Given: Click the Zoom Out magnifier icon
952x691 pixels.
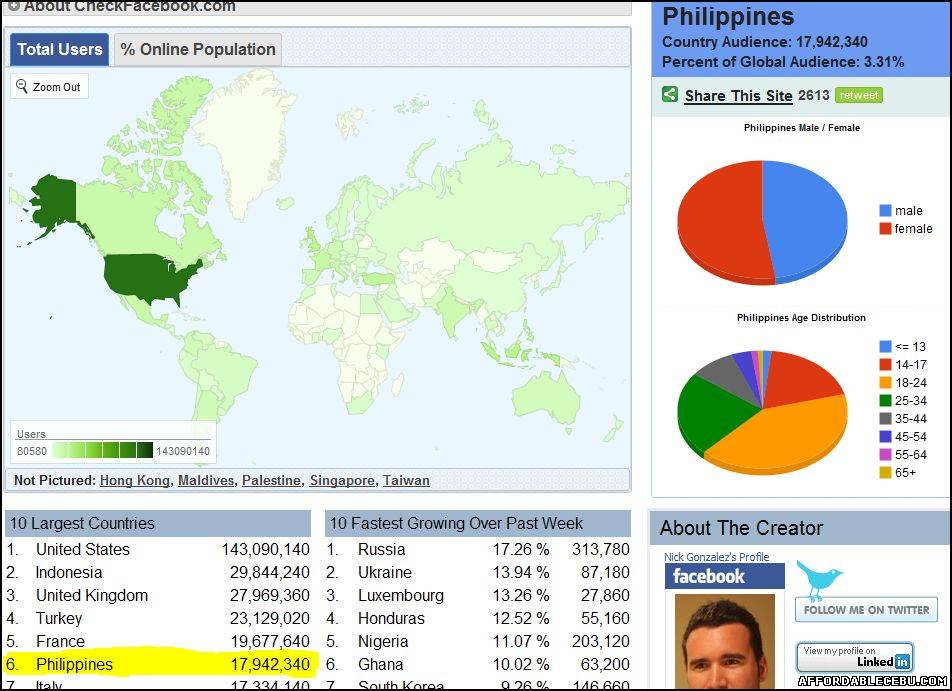Looking at the screenshot, I should point(22,86).
